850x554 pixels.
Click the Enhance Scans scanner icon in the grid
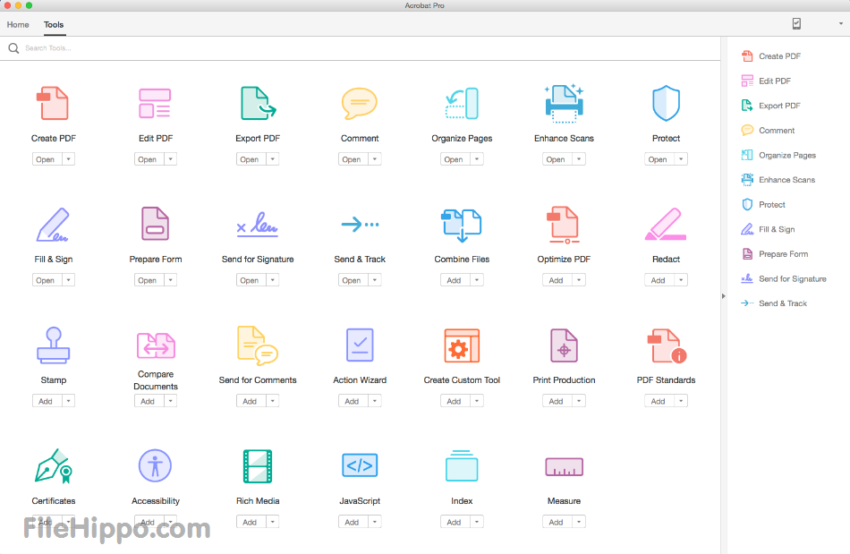pos(564,103)
